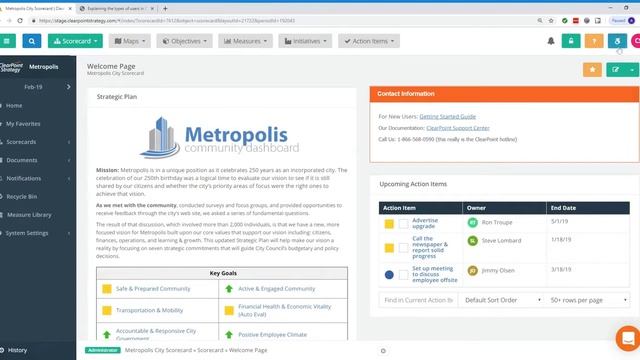
Task: Click blue status circle of Set up meeting
Action: tap(389, 275)
